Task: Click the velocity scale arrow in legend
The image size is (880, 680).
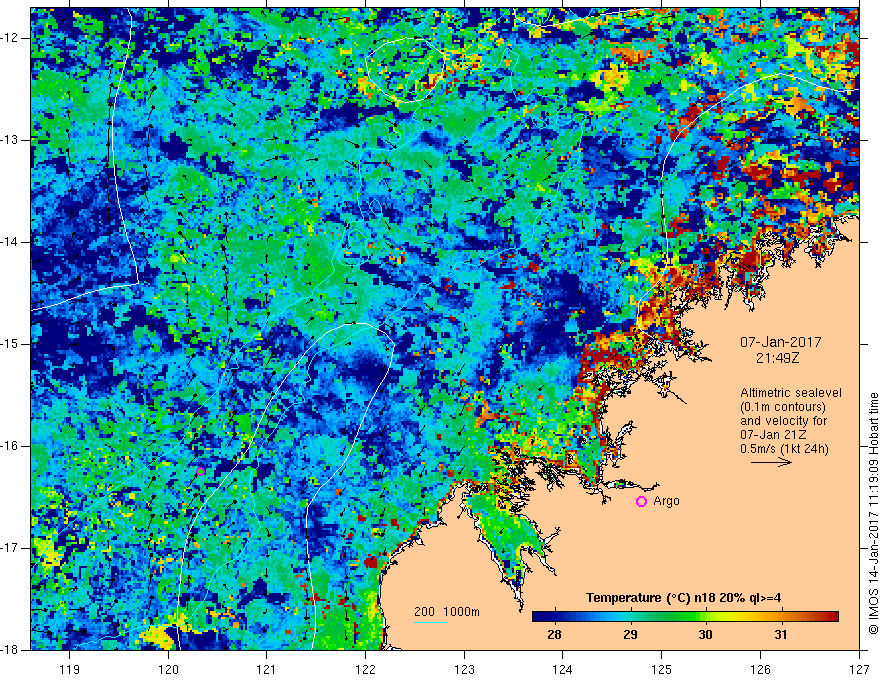Action: click(772, 463)
